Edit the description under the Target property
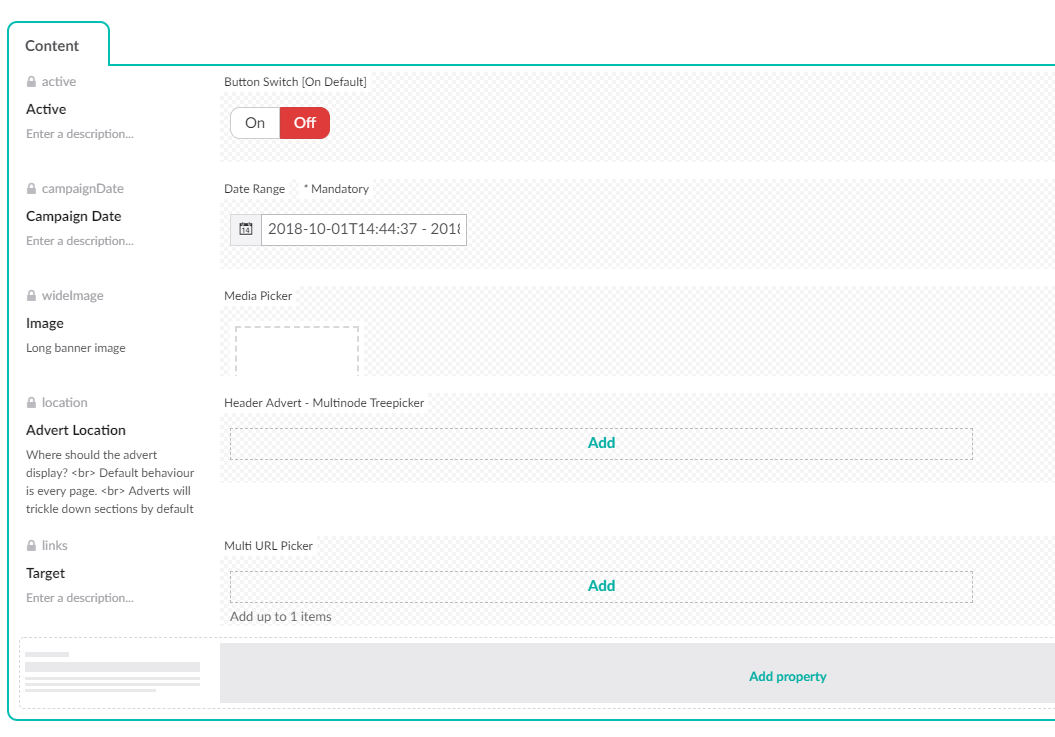The width and height of the screenshot is (1055, 737). [x=80, y=598]
